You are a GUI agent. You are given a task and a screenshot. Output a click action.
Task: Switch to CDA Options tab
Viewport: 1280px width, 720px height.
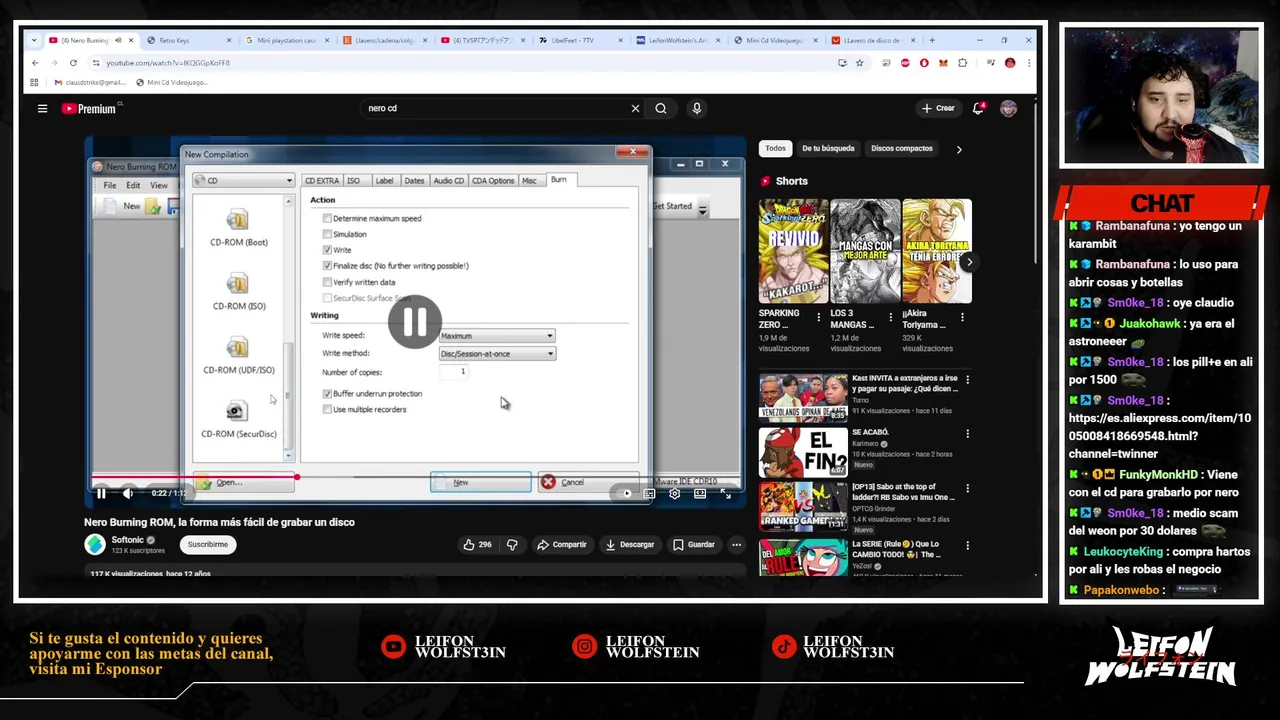tap(493, 181)
